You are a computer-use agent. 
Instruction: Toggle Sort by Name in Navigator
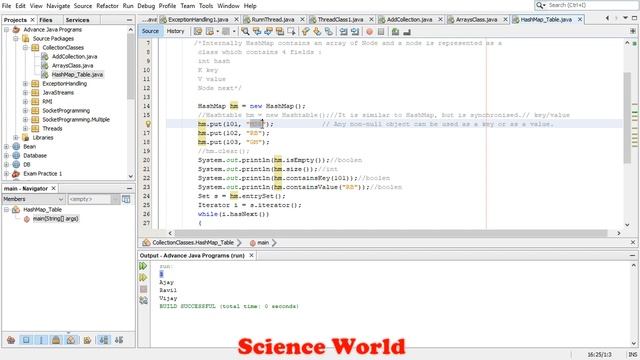click(x=104, y=340)
